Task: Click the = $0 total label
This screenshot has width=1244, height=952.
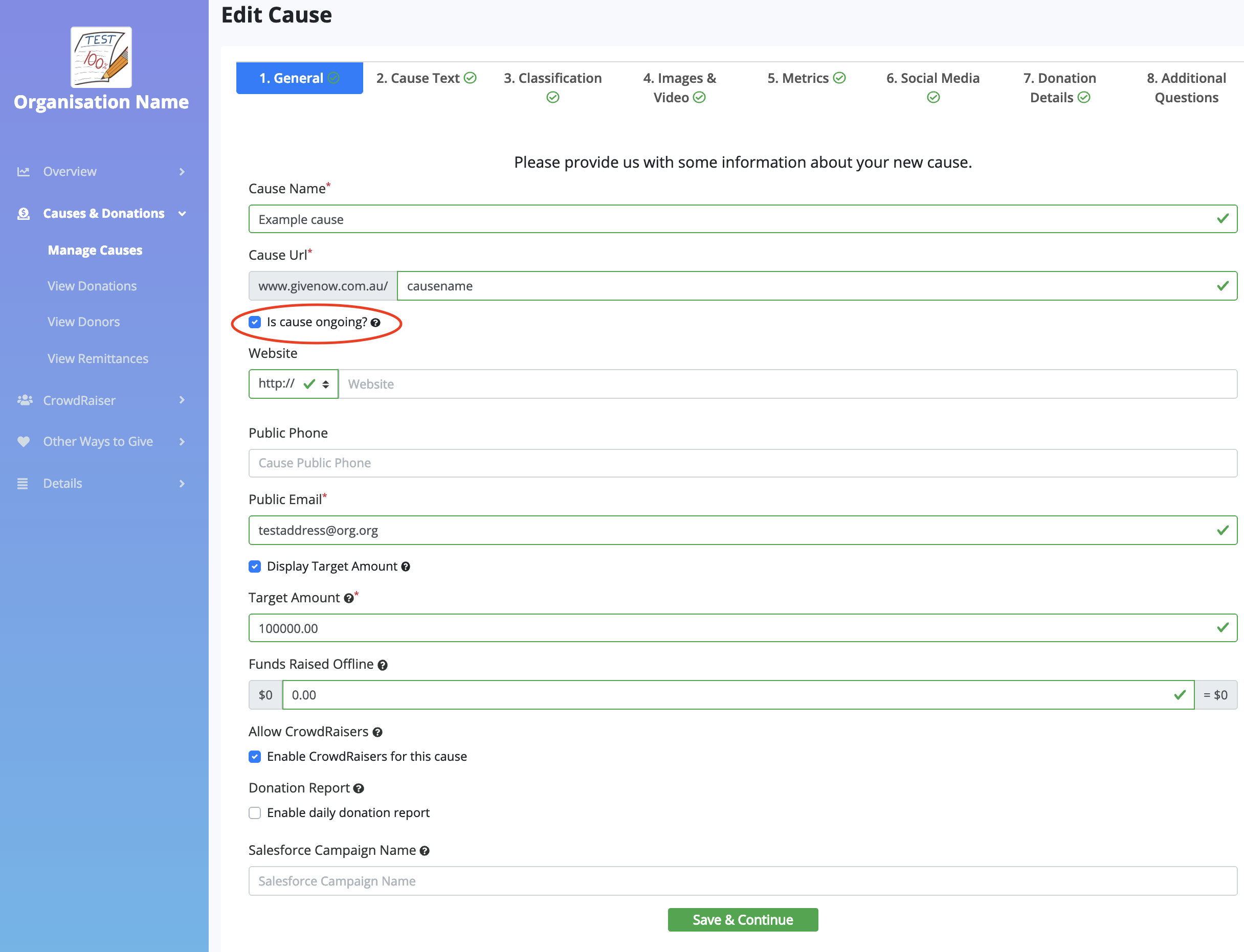Action: 1216,695
